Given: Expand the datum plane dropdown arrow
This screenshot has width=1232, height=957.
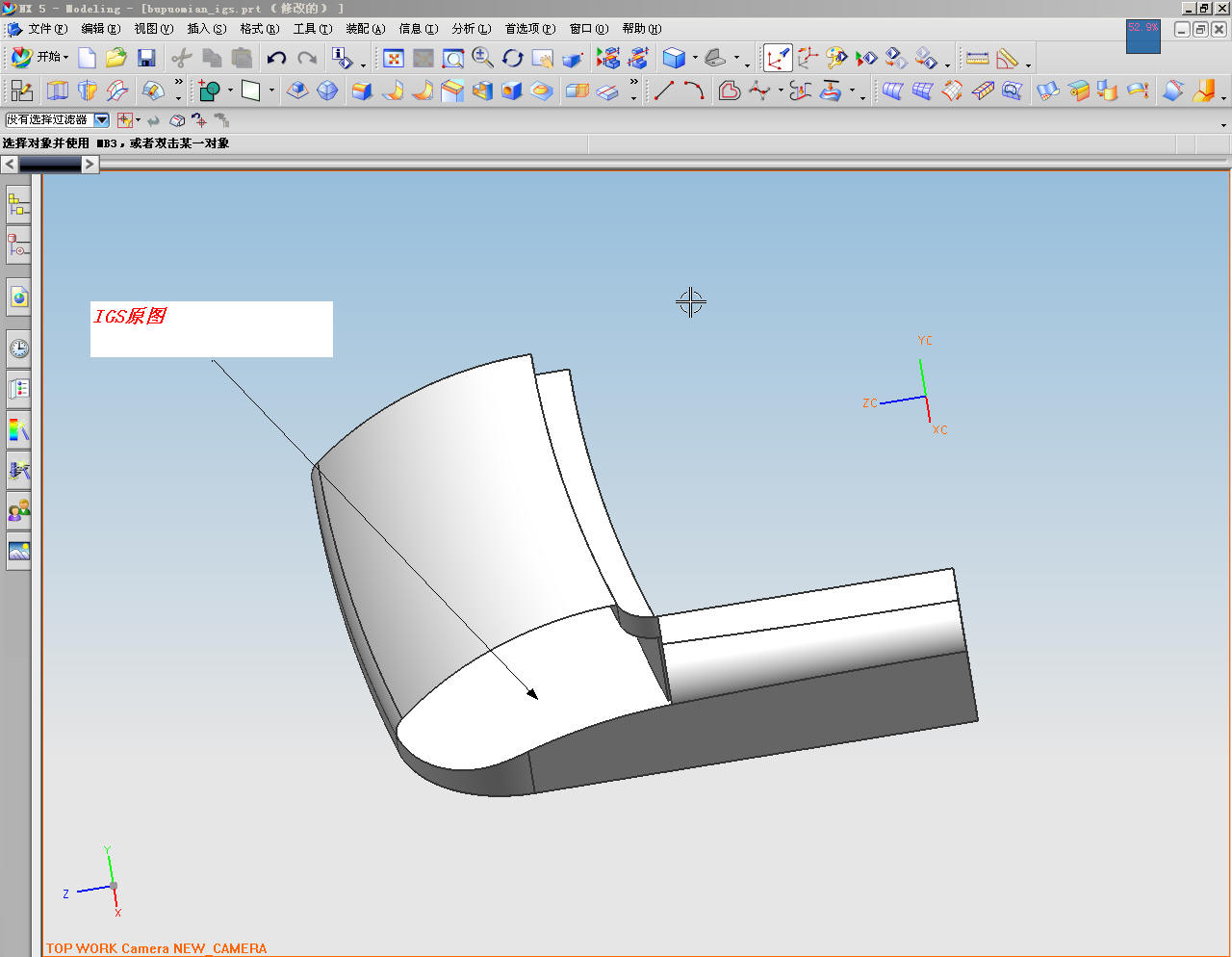Looking at the screenshot, I should [272, 91].
